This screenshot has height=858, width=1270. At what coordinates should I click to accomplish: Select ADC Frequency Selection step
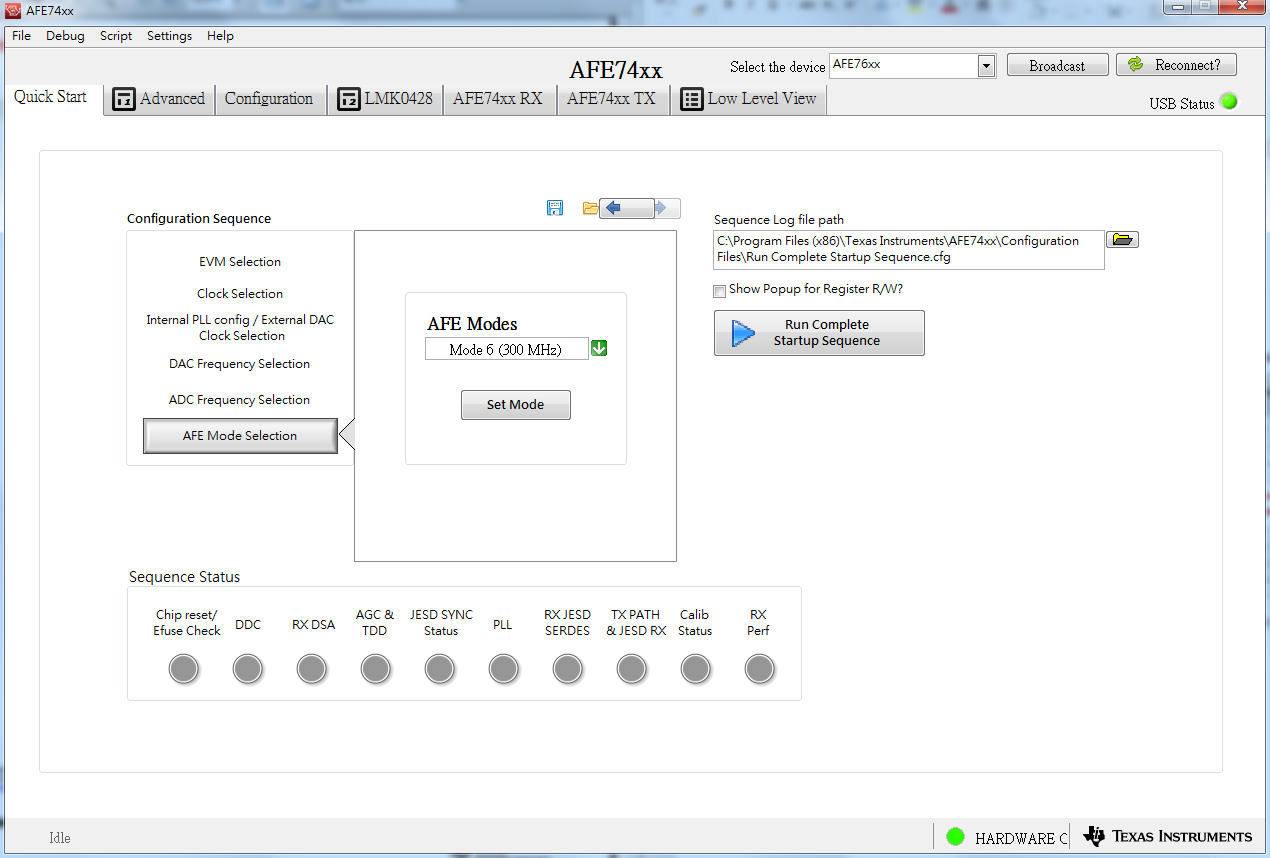click(x=240, y=400)
